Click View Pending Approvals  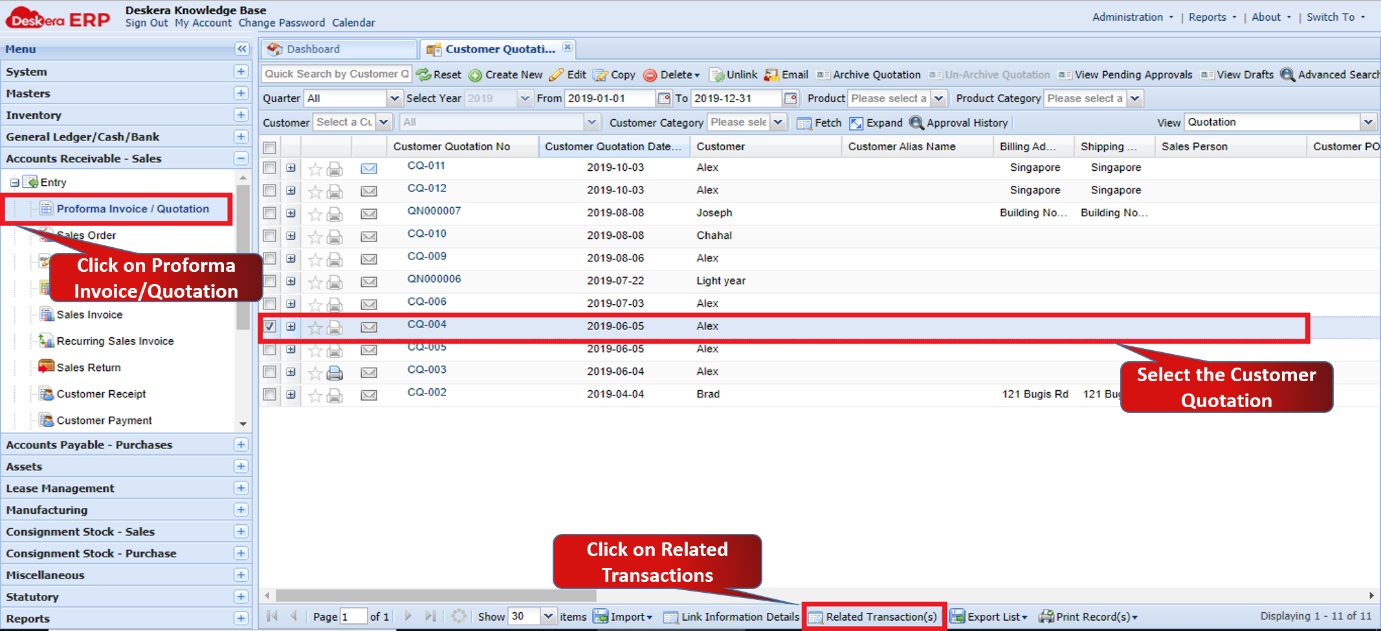coord(1125,75)
